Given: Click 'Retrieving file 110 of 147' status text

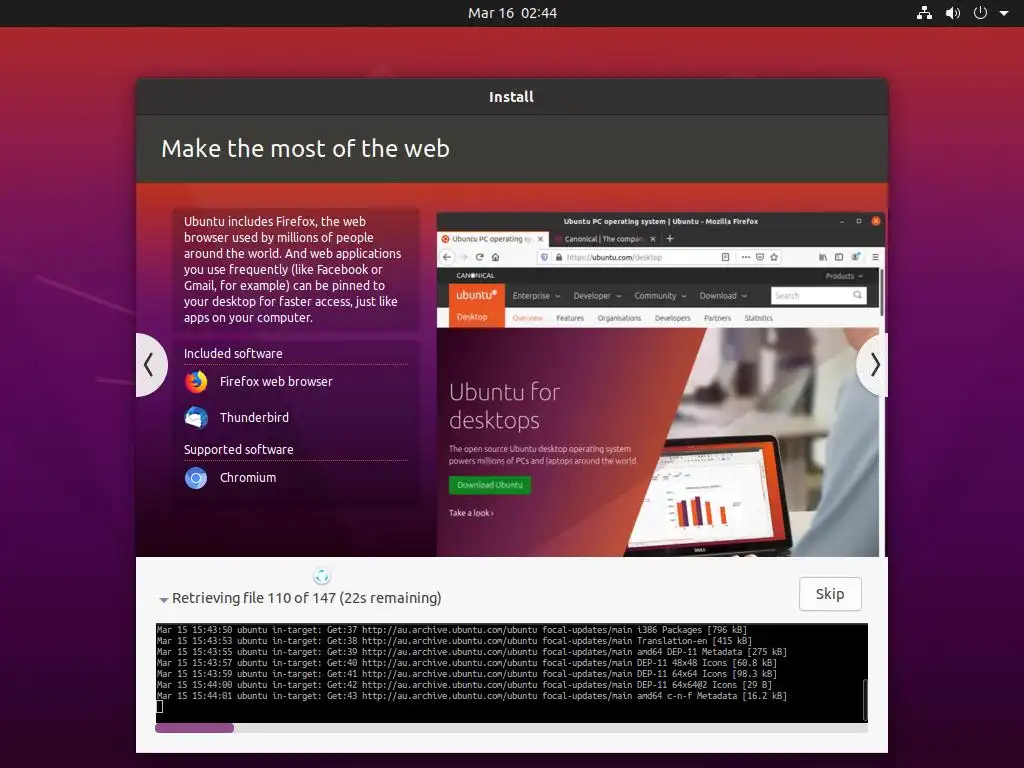Looking at the screenshot, I should coord(253,598).
